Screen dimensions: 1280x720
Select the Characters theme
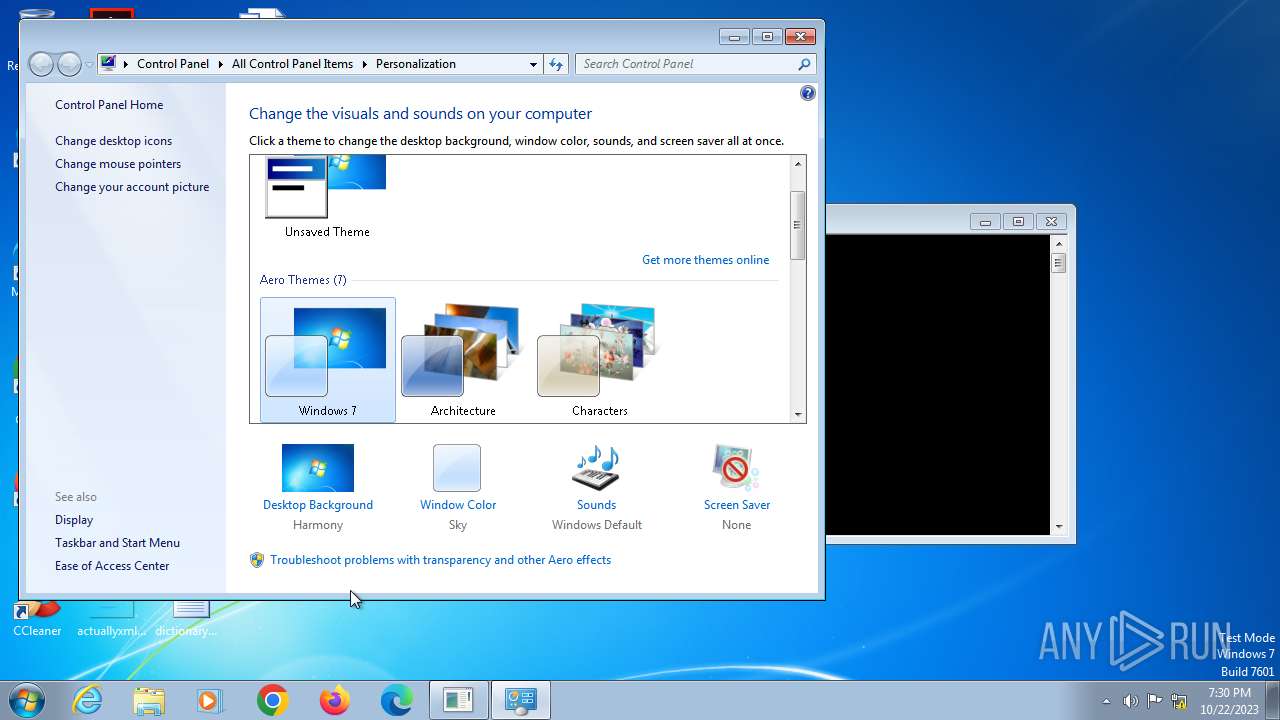coord(600,360)
